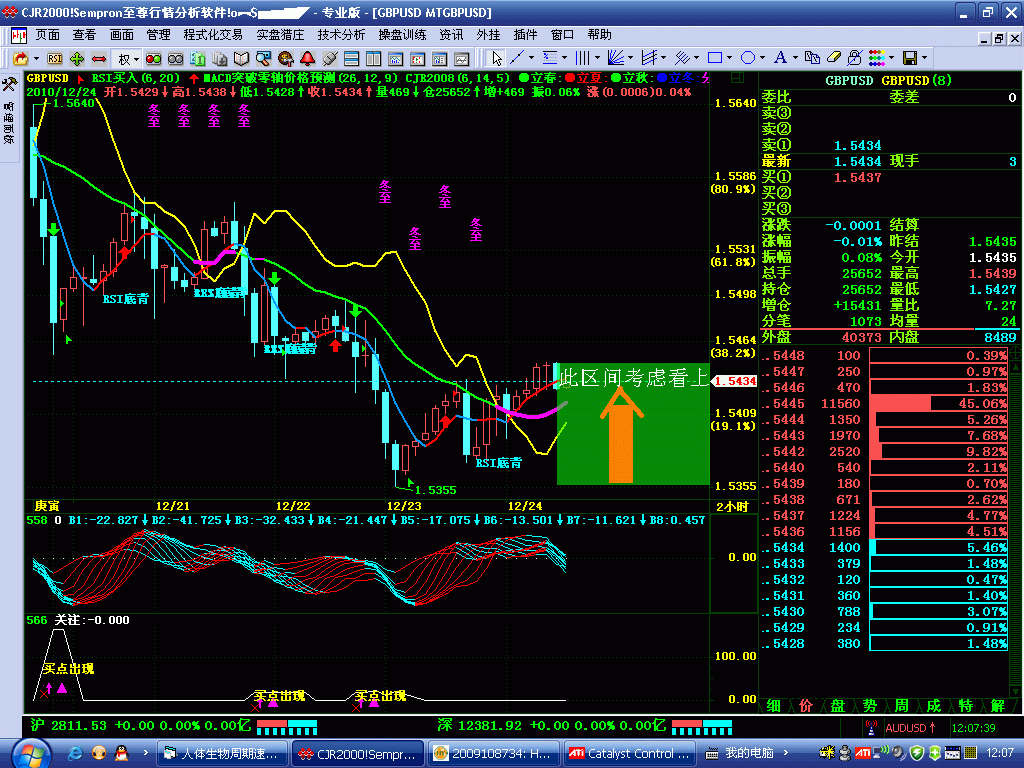Click the QQ penguin quick launch icon
The height and width of the screenshot is (768, 1024).
(x=121, y=754)
